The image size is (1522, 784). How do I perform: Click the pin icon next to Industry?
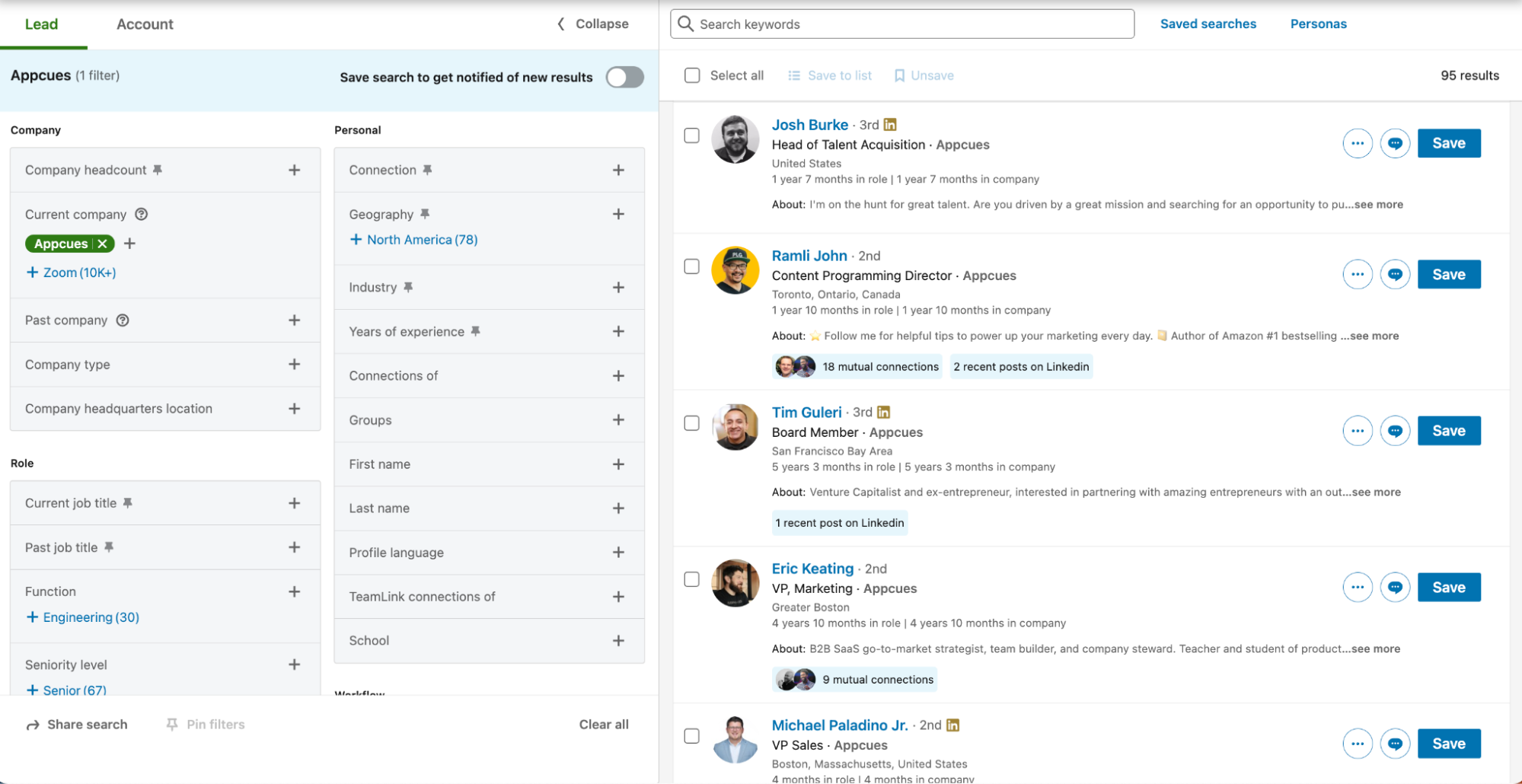[x=408, y=287]
